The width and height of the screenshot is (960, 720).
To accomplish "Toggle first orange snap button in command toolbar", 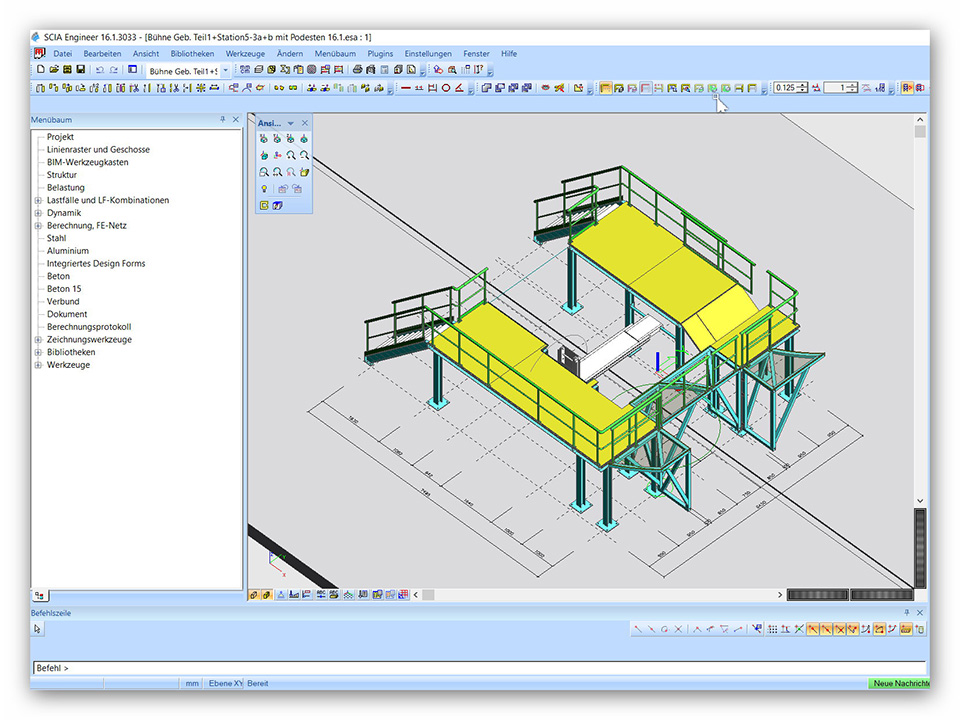I will [813, 629].
